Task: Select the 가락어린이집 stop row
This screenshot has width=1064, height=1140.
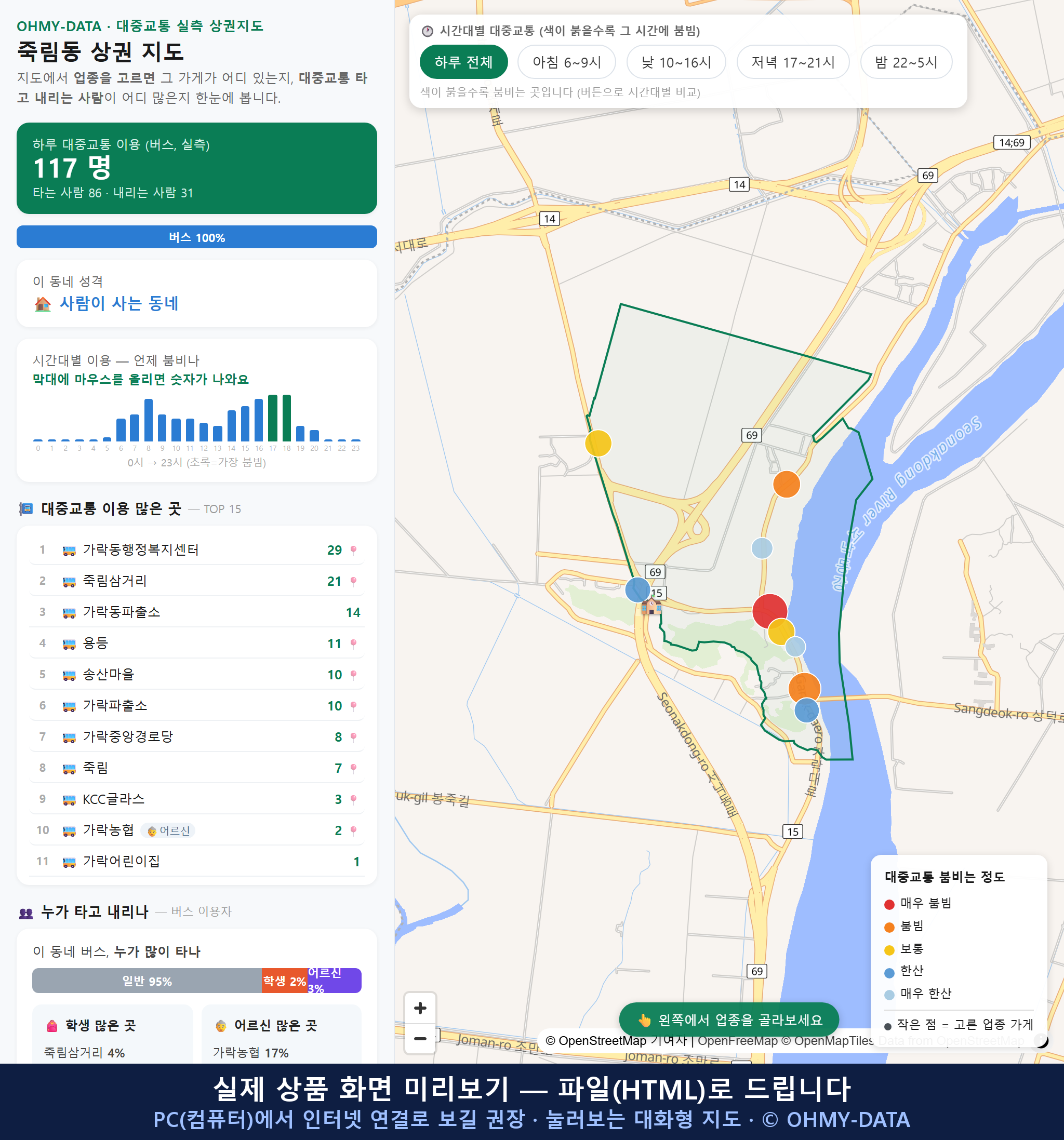Action: tap(197, 861)
